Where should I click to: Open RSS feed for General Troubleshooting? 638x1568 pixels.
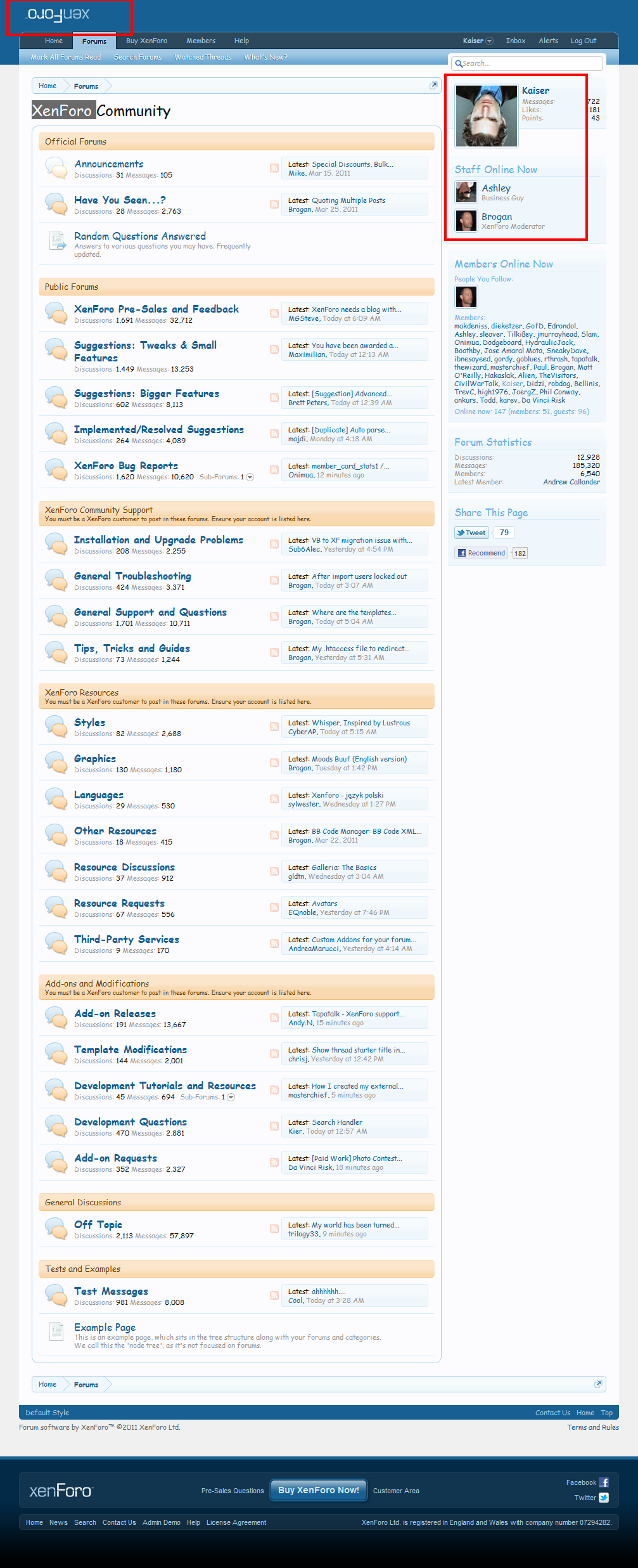pyautogui.click(x=274, y=580)
